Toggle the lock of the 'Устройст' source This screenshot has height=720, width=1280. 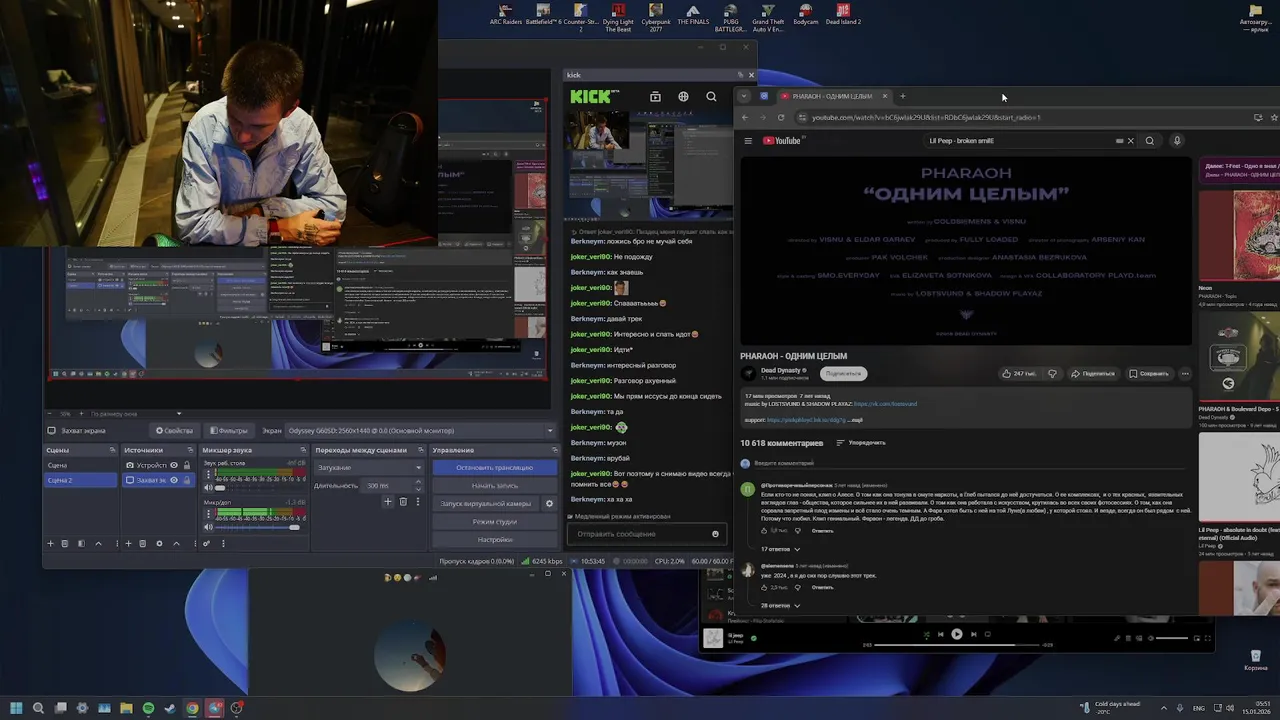point(187,465)
